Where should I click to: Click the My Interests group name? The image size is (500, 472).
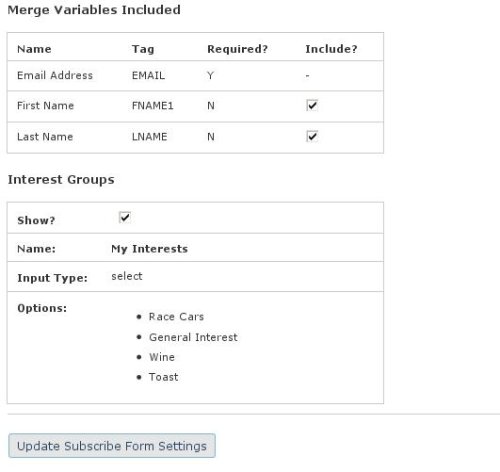click(x=150, y=249)
